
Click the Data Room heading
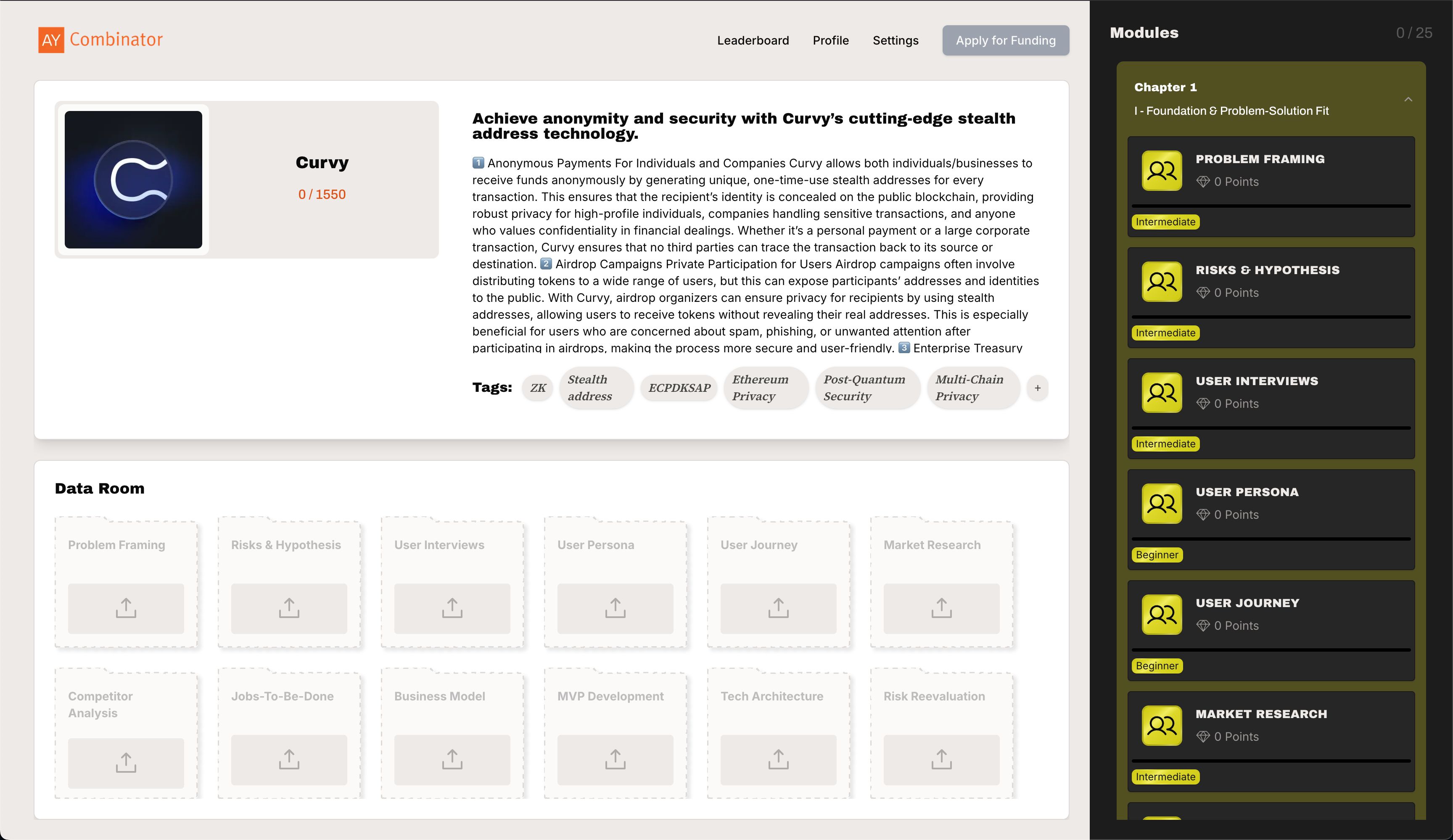[100, 489]
